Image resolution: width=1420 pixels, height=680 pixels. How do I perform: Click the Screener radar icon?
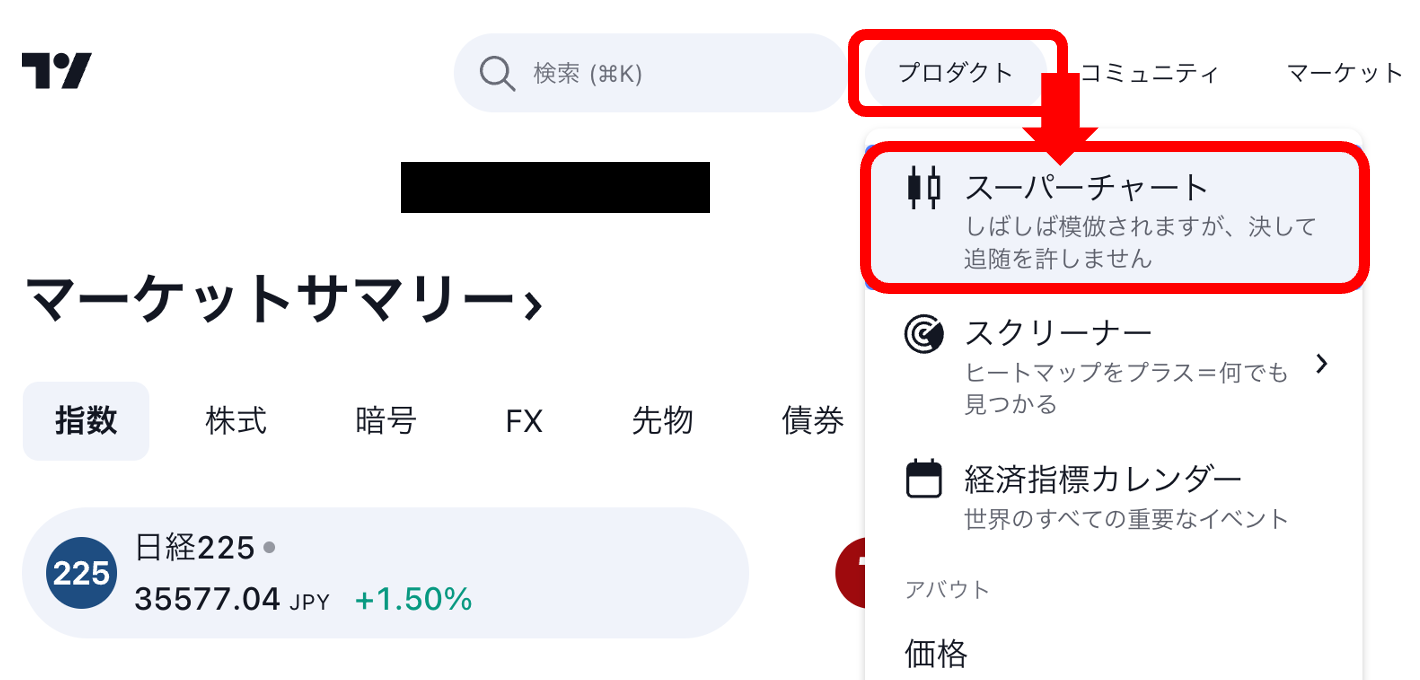point(923,334)
